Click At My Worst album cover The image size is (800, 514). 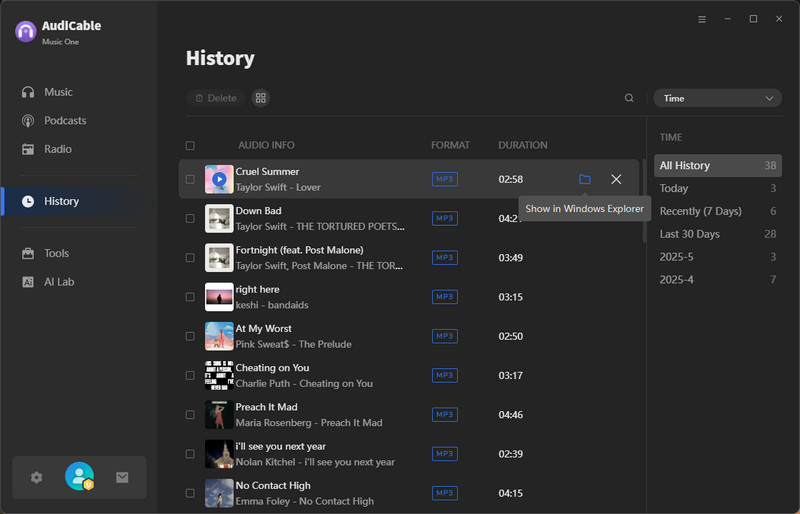tap(219, 336)
